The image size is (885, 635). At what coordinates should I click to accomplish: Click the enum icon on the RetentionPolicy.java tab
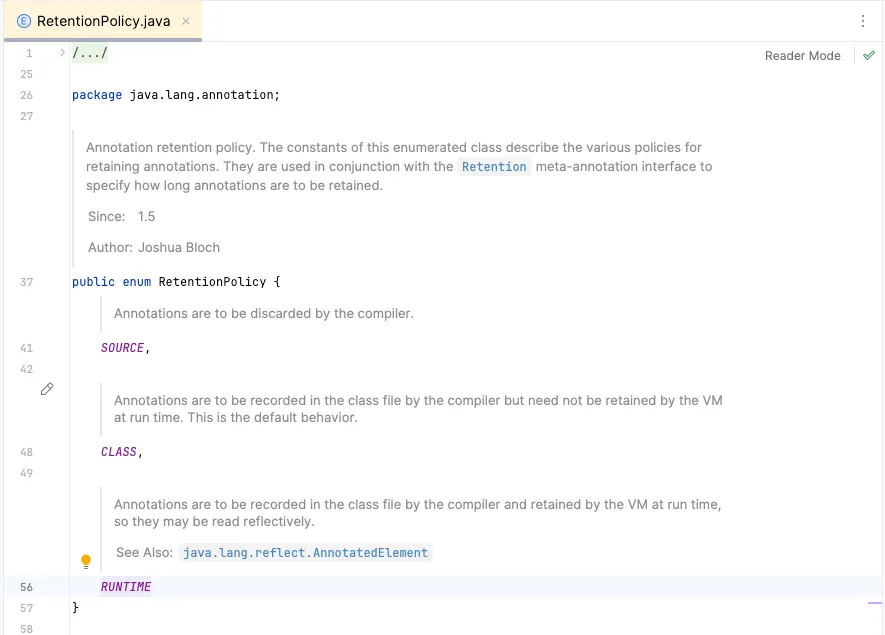tap(26, 19)
